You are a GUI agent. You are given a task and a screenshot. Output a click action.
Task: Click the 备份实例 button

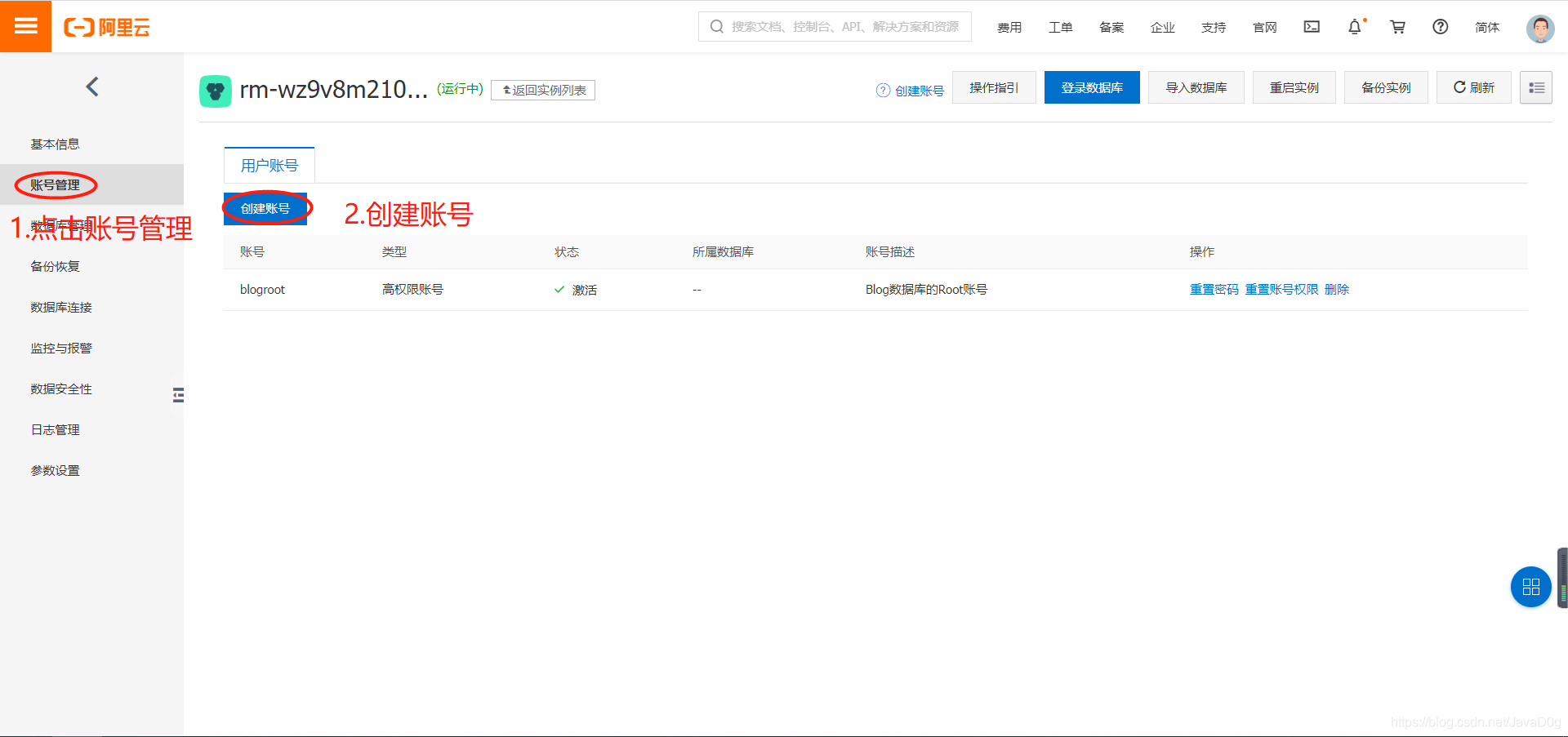point(1386,87)
